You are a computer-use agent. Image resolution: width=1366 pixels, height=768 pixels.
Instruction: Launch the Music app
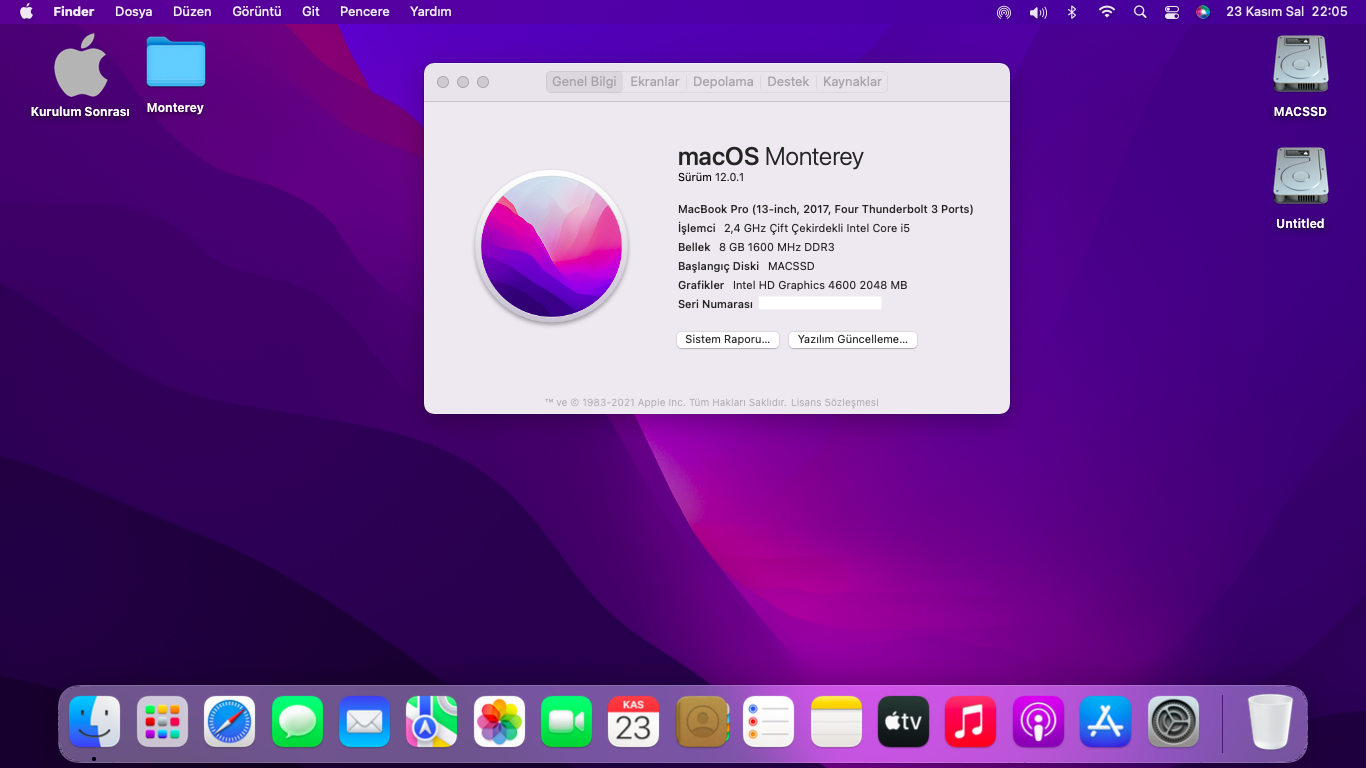click(x=970, y=721)
